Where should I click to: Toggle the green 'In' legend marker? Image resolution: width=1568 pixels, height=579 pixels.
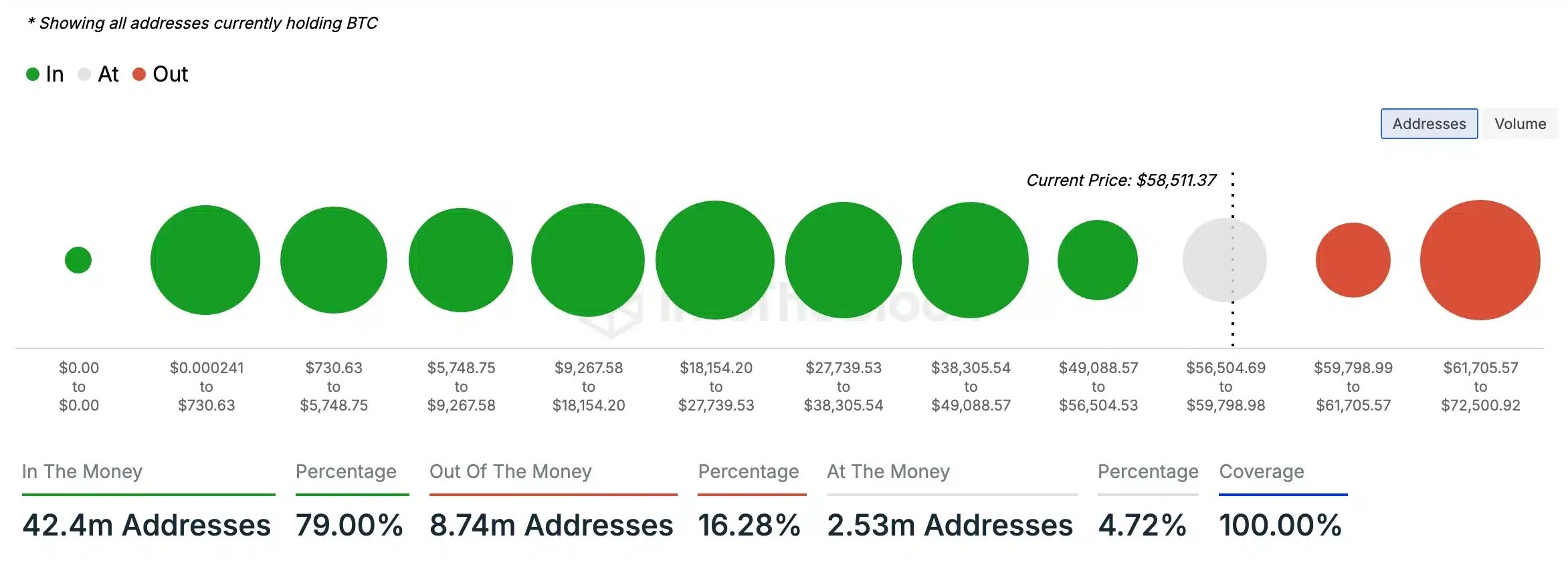click(31, 74)
